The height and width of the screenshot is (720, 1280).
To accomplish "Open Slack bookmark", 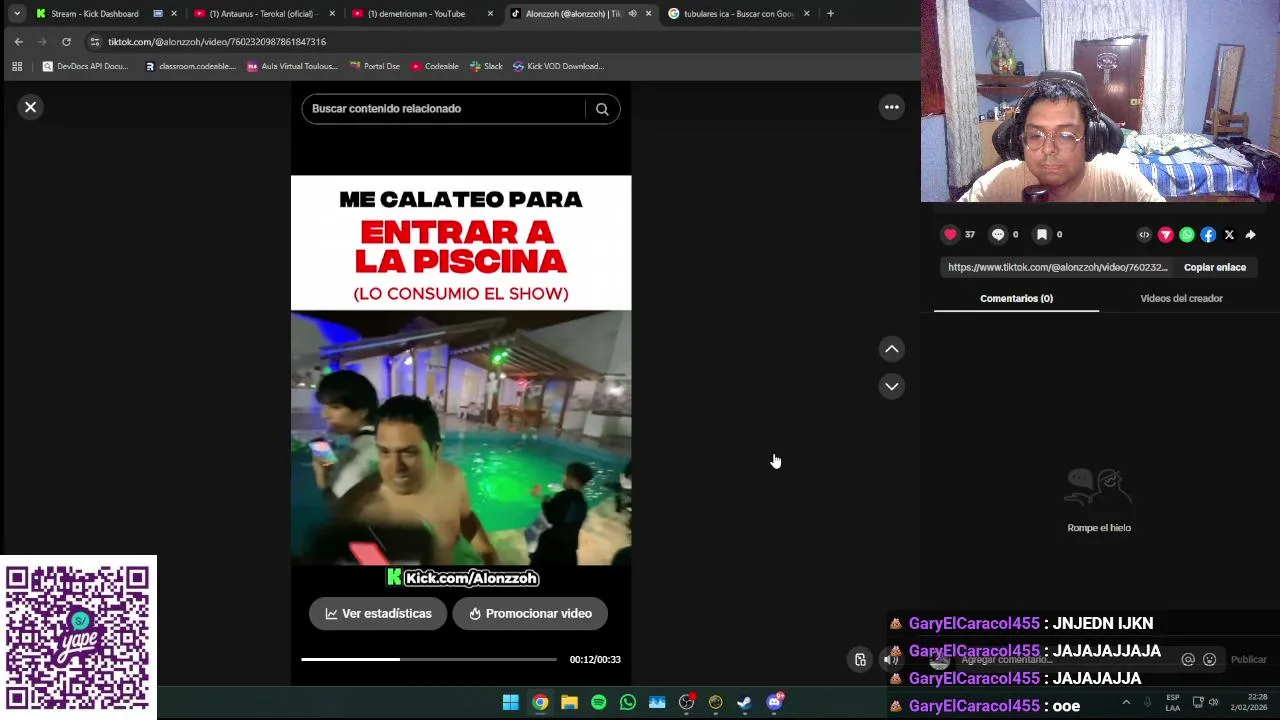I will tap(486, 66).
